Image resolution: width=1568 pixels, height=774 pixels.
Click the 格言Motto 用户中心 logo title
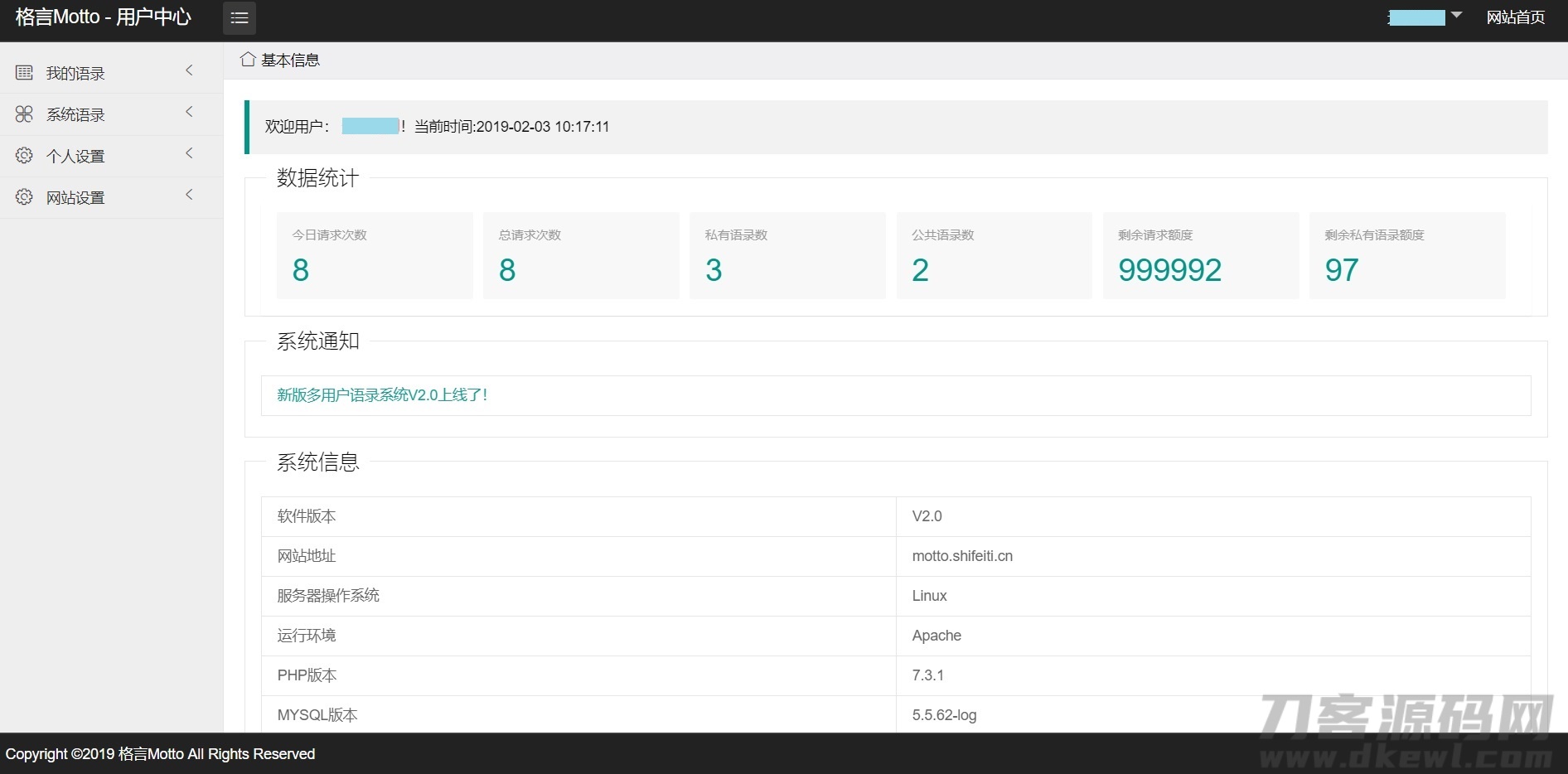click(x=104, y=17)
